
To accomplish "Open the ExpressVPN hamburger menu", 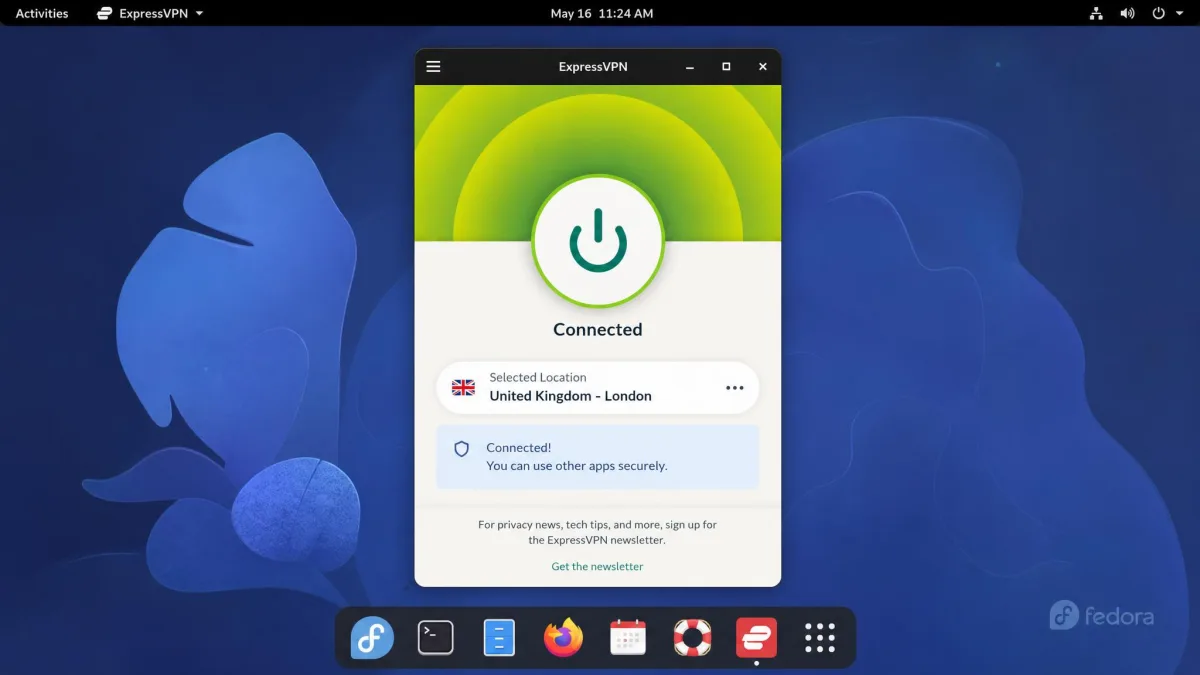I will pos(433,67).
